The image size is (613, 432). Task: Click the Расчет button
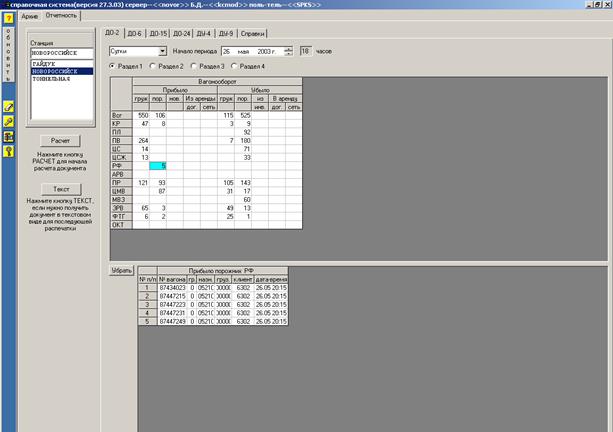coord(60,140)
